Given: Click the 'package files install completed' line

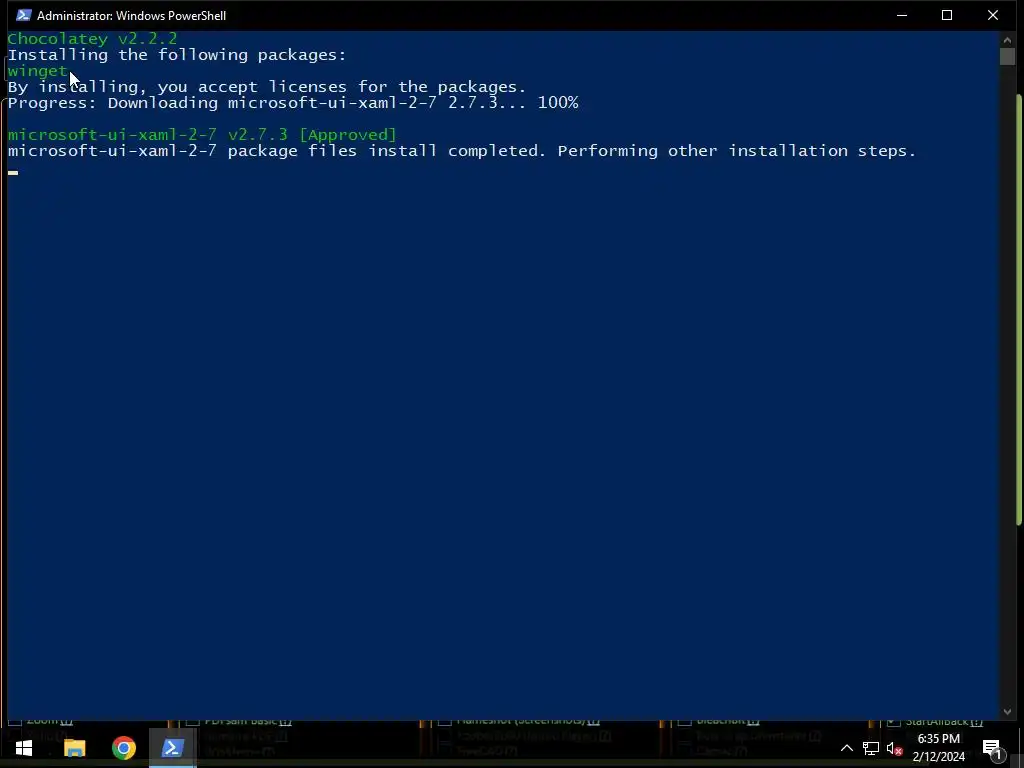Looking at the screenshot, I should coord(462,151).
